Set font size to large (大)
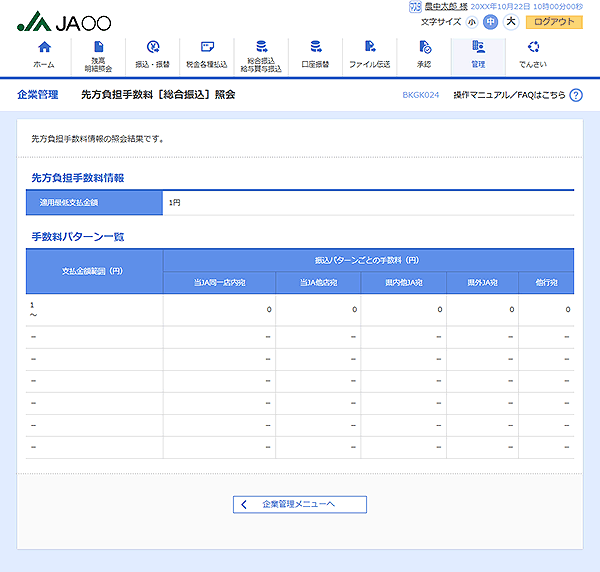The height and width of the screenshot is (572, 600). pyautogui.click(x=510, y=21)
